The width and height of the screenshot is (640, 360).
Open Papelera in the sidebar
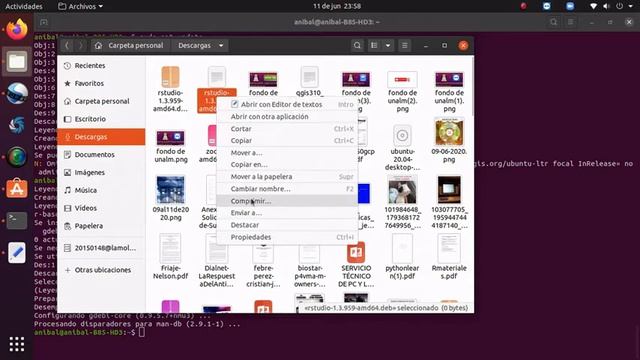[101, 226]
